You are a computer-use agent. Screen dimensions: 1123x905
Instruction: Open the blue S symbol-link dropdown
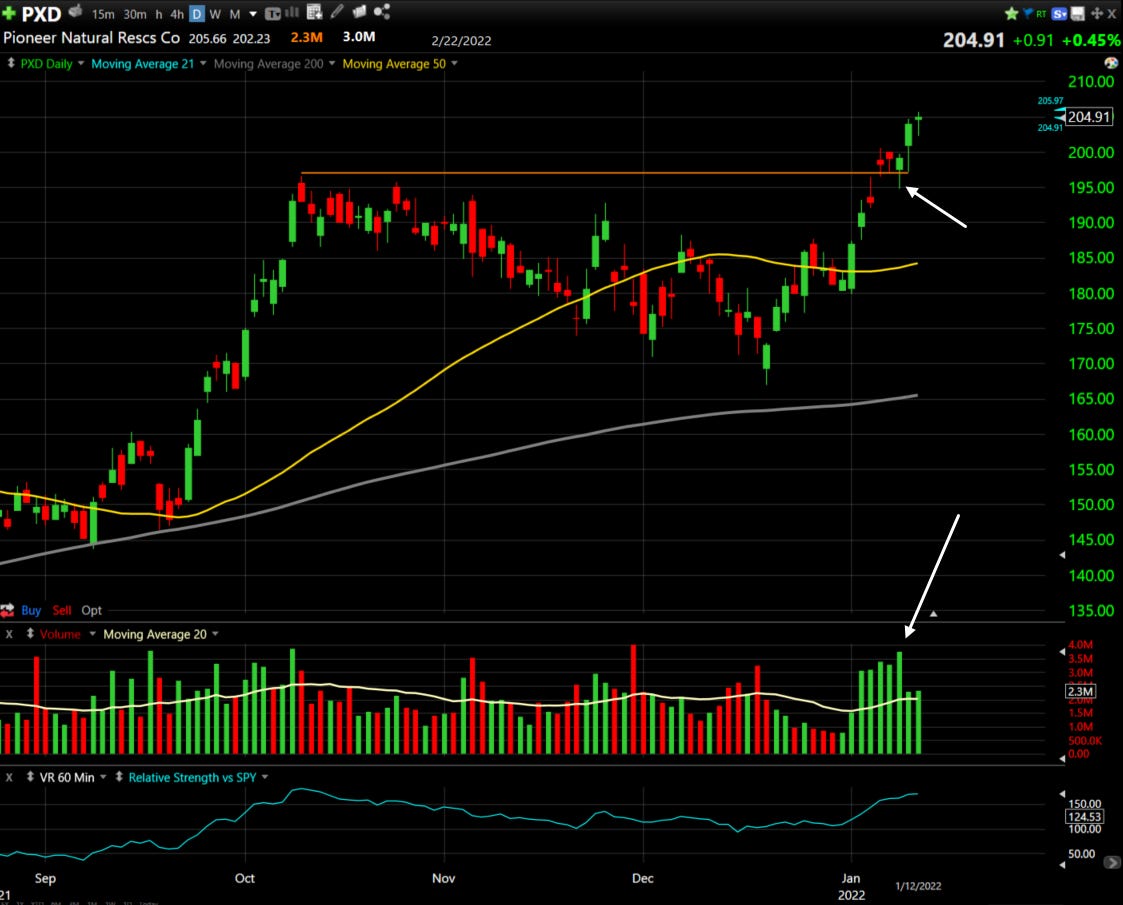pyautogui.click(x=1059, y=14)
